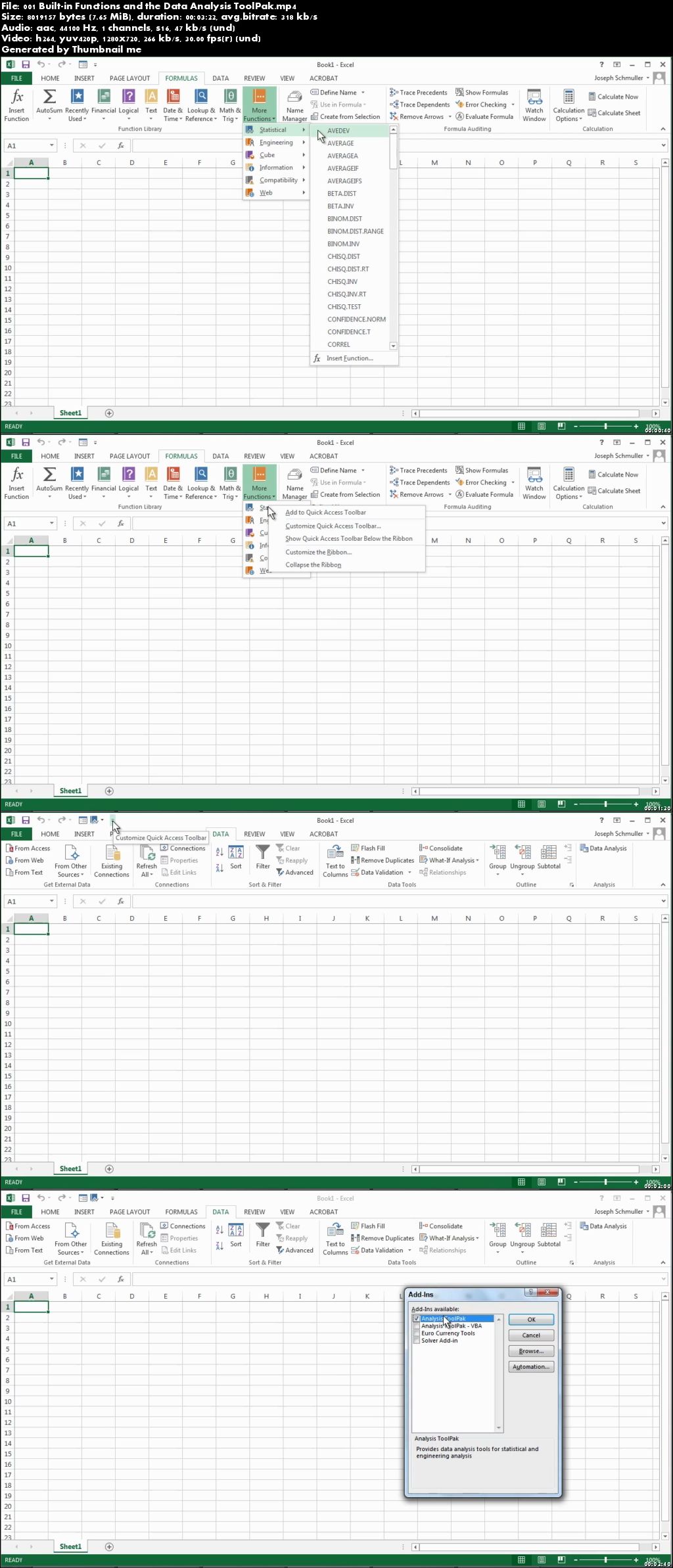Click Calculate Now in first frame

click(613, 97)
